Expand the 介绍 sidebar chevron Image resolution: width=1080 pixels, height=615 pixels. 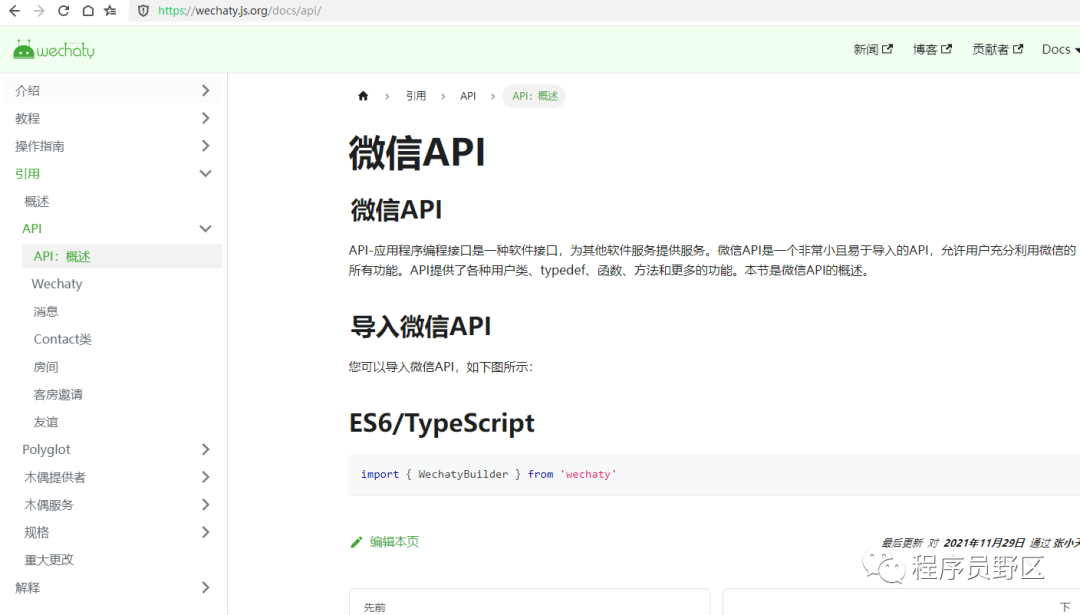click(x=205, y=90)
